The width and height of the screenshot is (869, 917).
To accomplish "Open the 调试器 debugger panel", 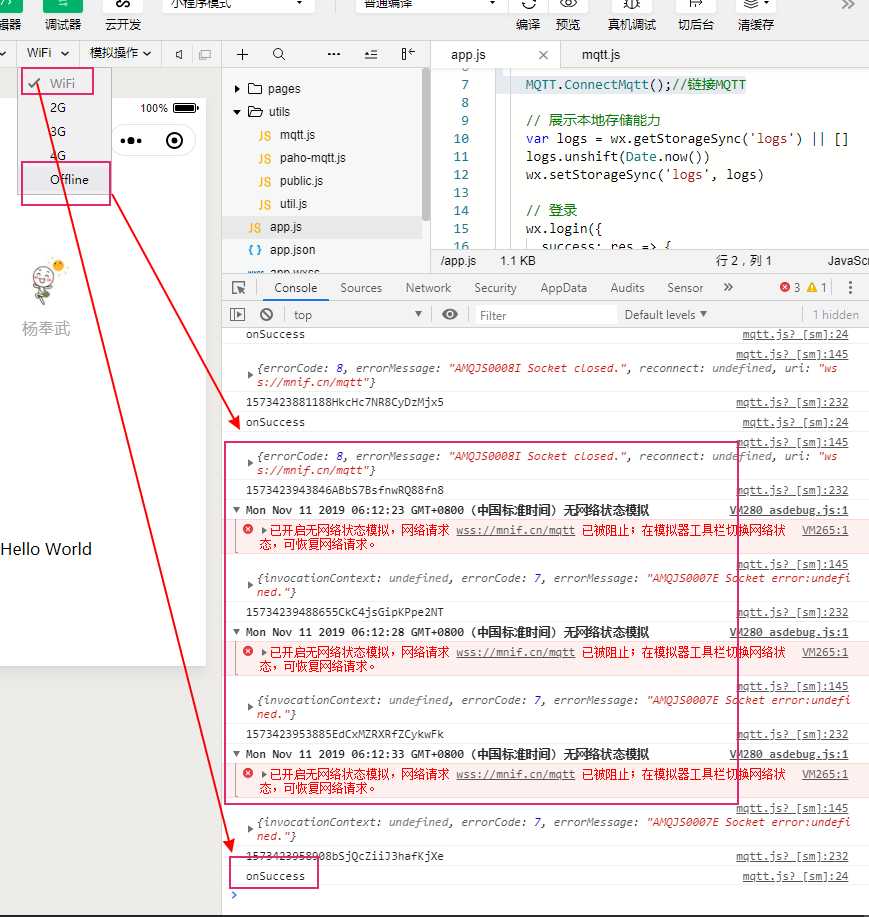I will [63, 15].
